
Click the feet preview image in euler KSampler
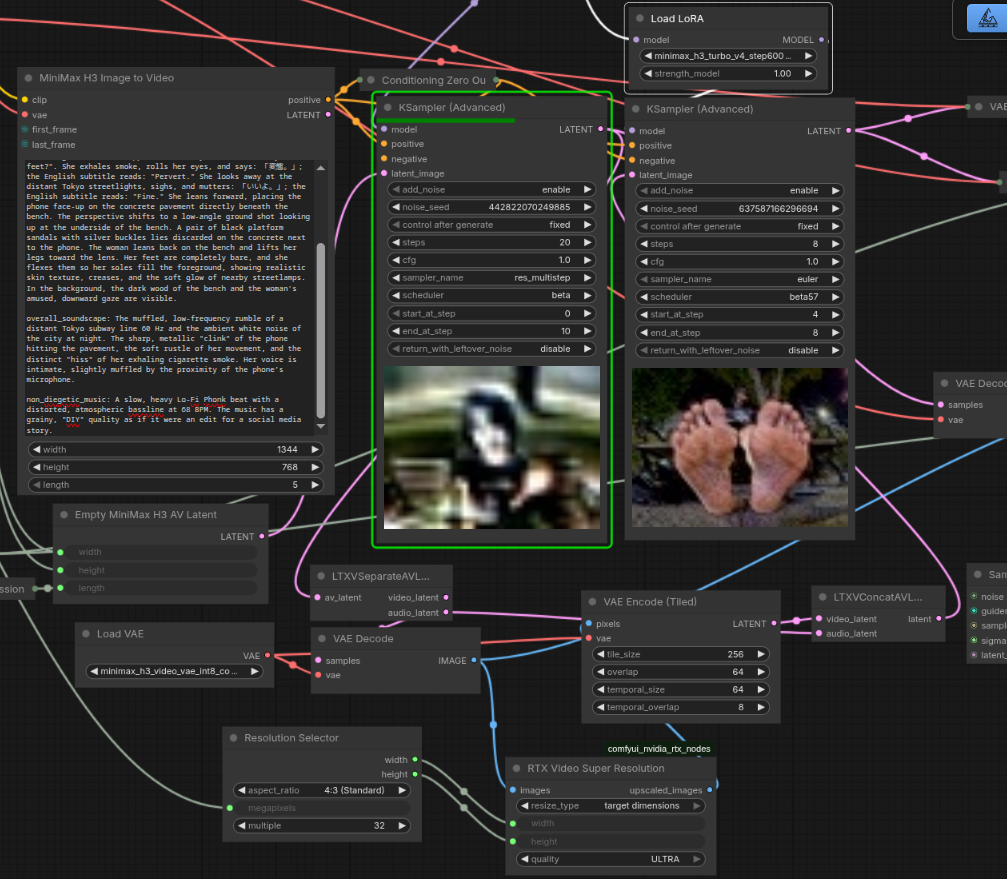(x=739, y=448)
